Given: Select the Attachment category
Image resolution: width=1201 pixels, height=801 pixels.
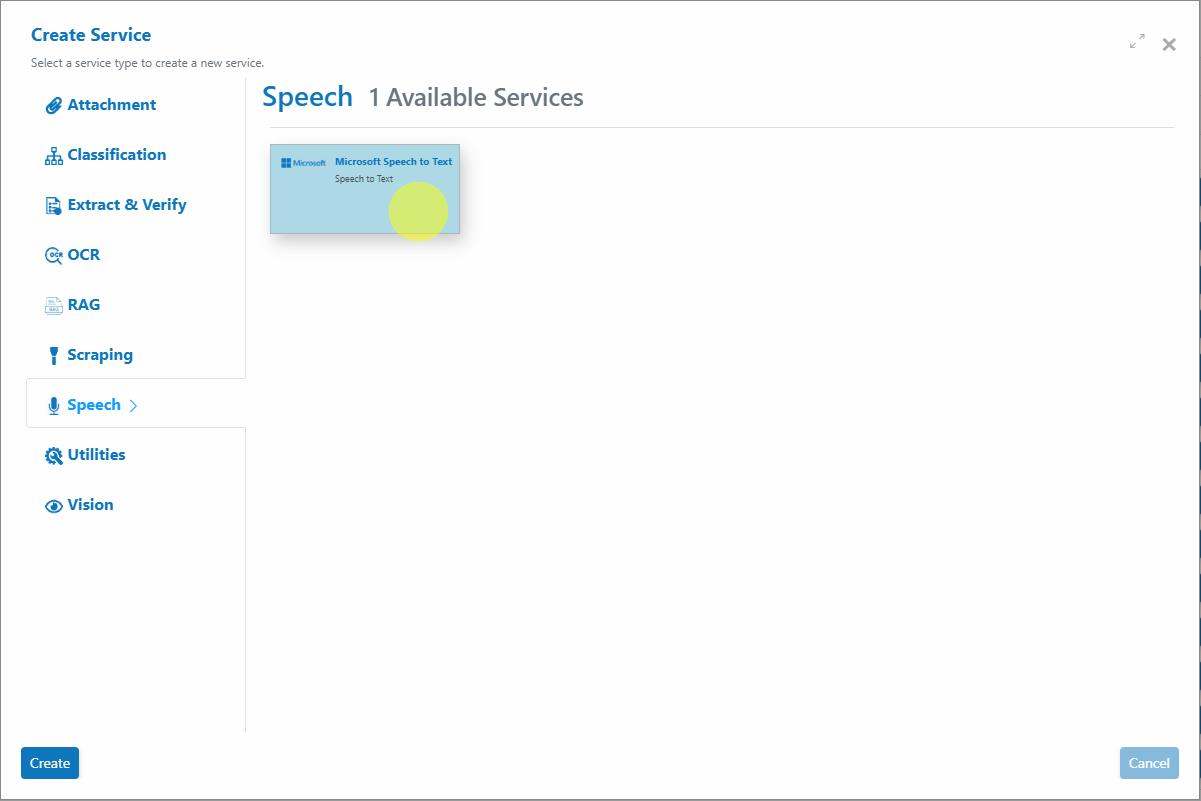Looking at the screenshot, I should [x=112, y=105].
